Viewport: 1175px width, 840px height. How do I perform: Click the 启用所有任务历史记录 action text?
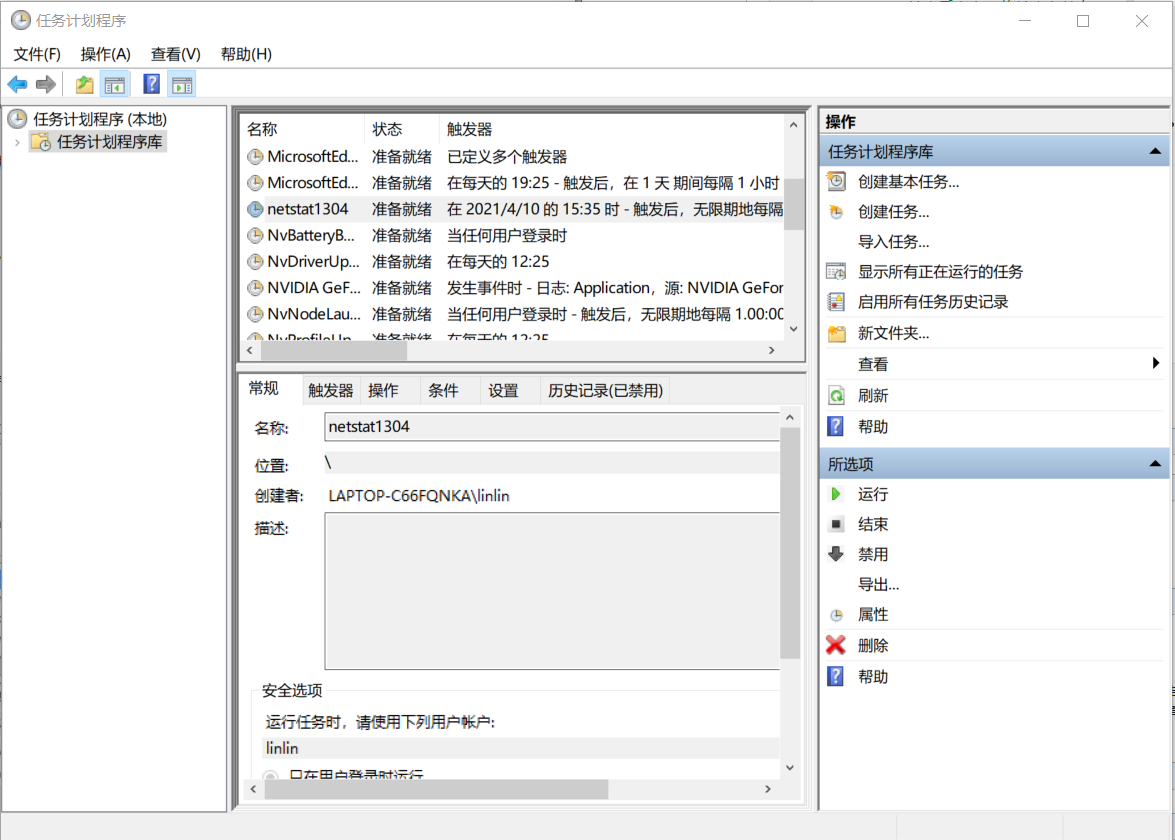click(933, 302)
